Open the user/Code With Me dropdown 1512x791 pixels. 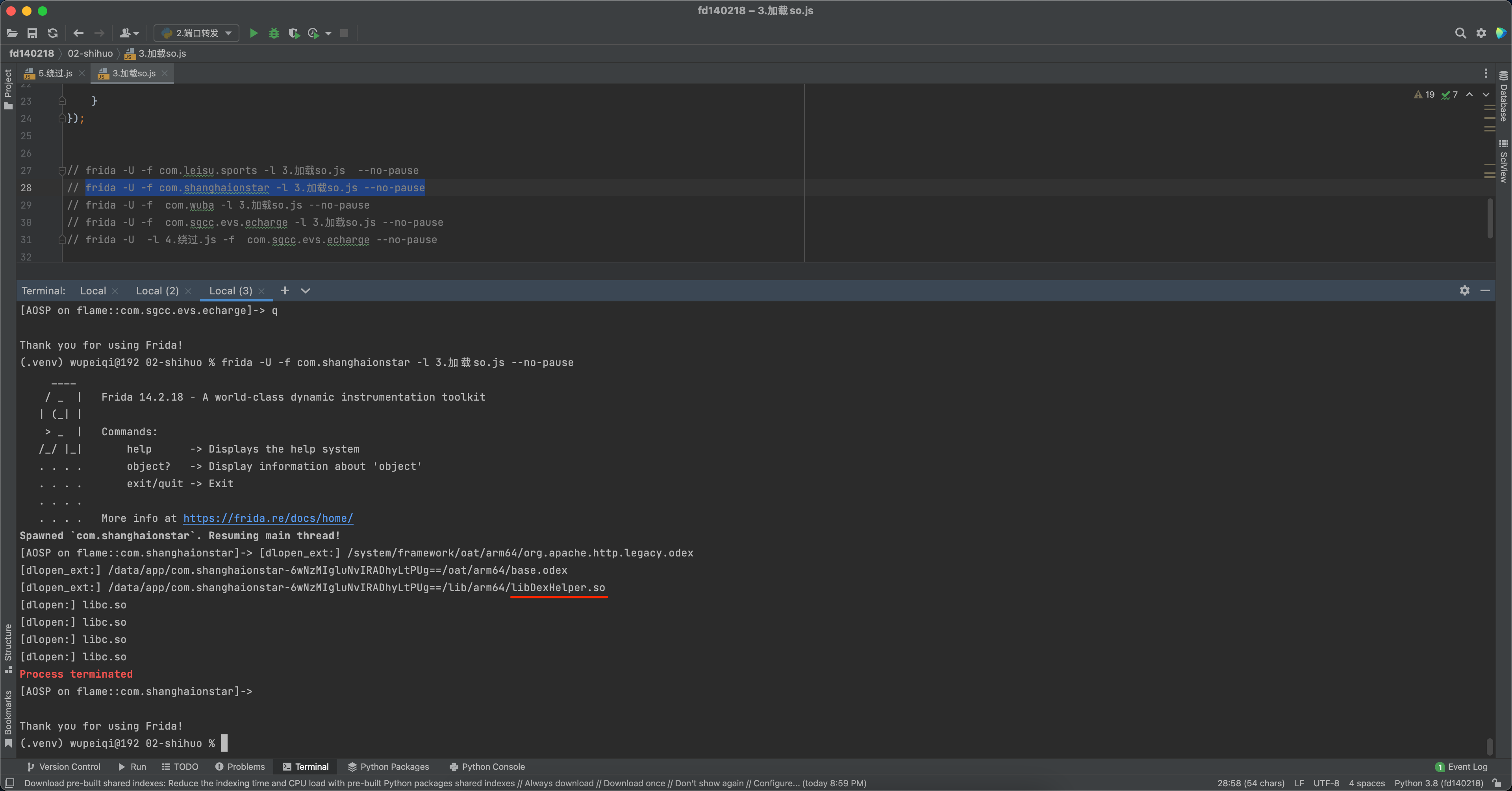pos(129,33)
